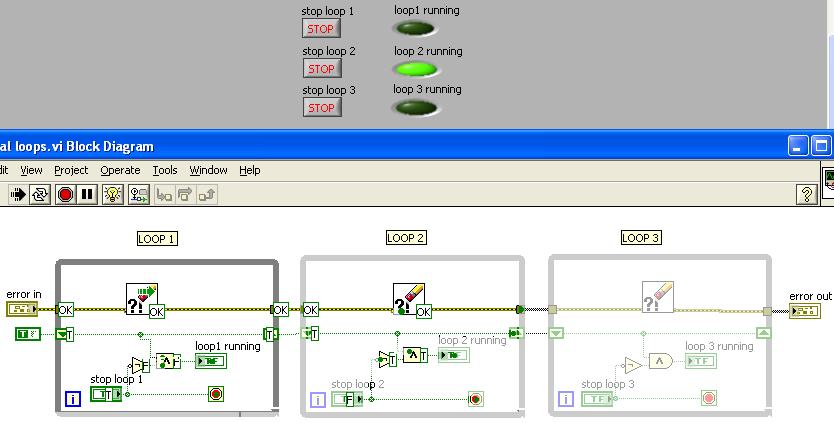The image size is (834, 423).
Task: Select the True boolean constant left of Loop 1
Action: (28, 334)
